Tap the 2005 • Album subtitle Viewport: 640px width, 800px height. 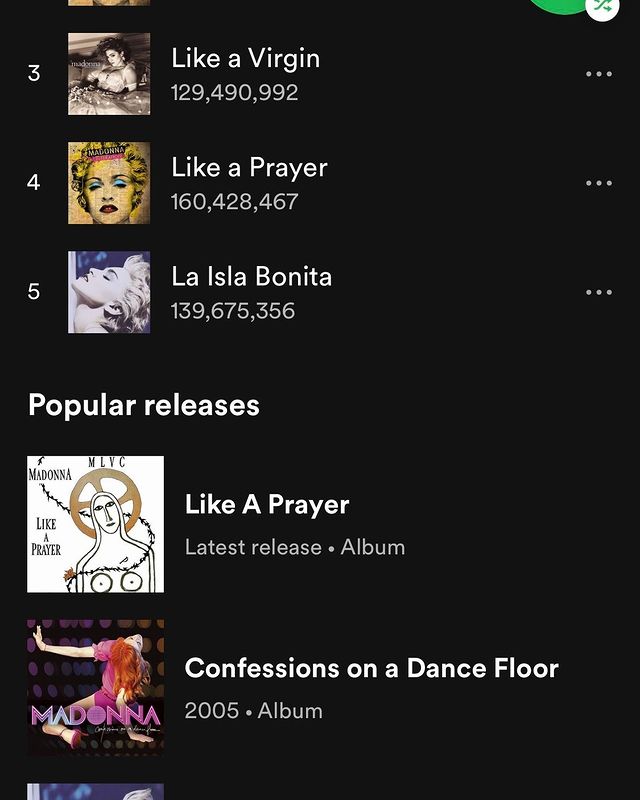pyautogui.click(x=254, y=711)
